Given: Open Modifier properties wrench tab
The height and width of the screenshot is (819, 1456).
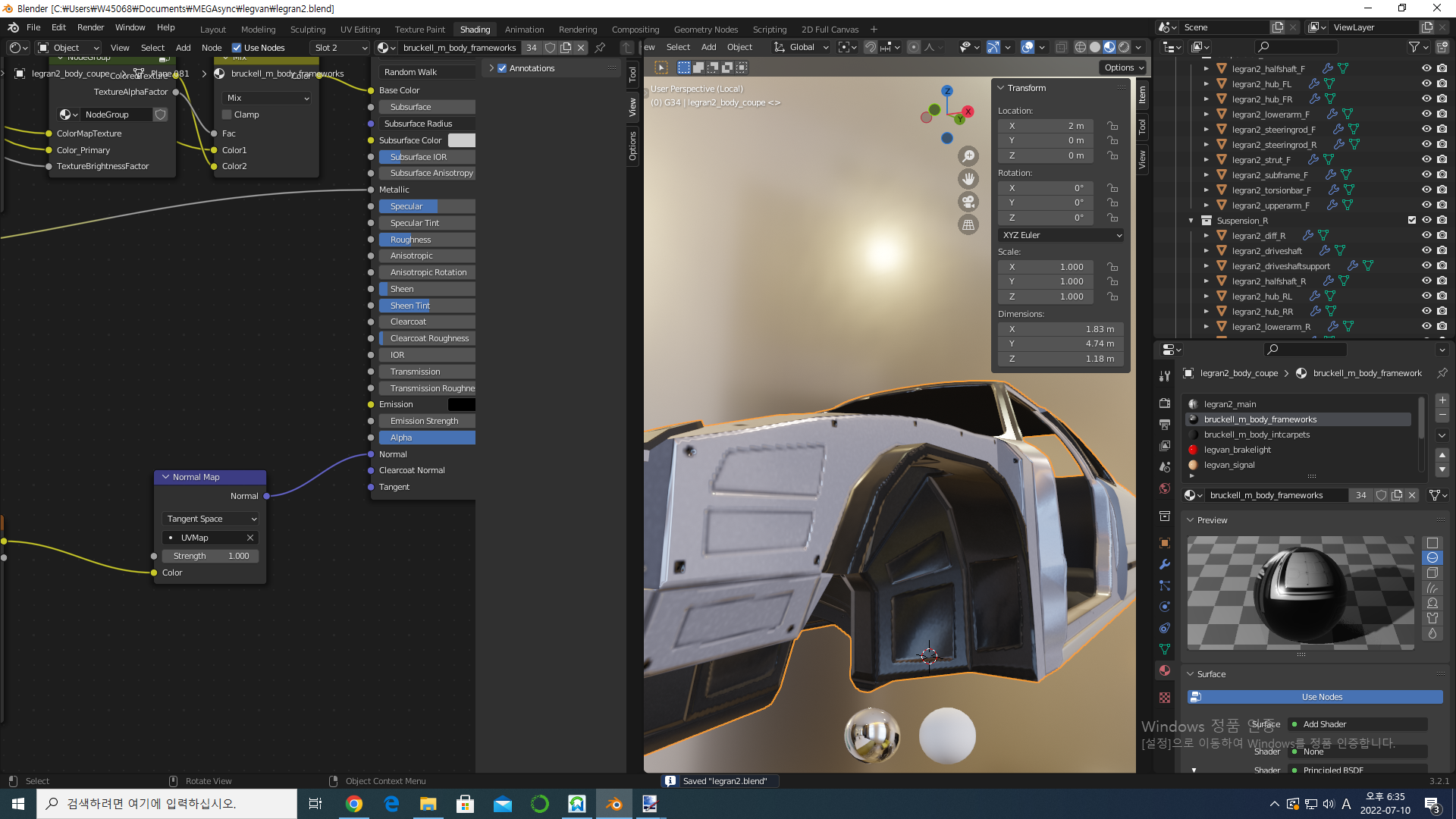Looking at the screenshot, I should coord(1165,564).
